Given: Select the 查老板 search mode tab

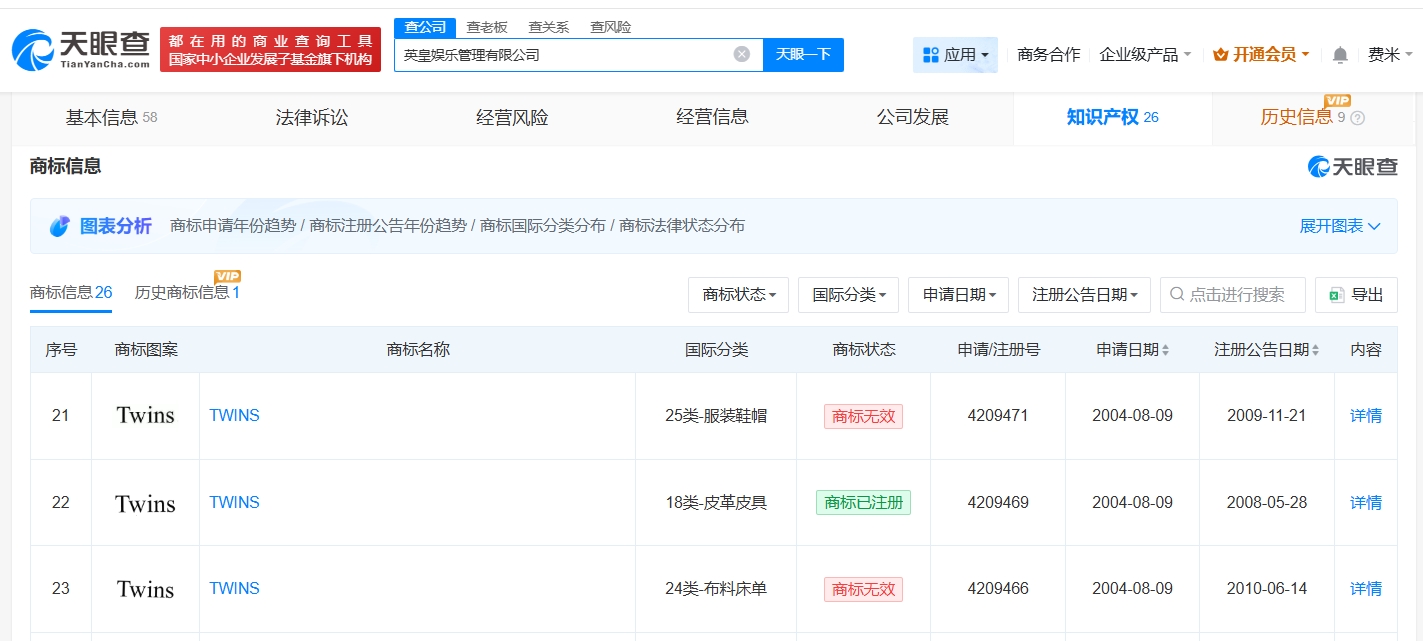Looking at the screenshot, I should 487,27.
